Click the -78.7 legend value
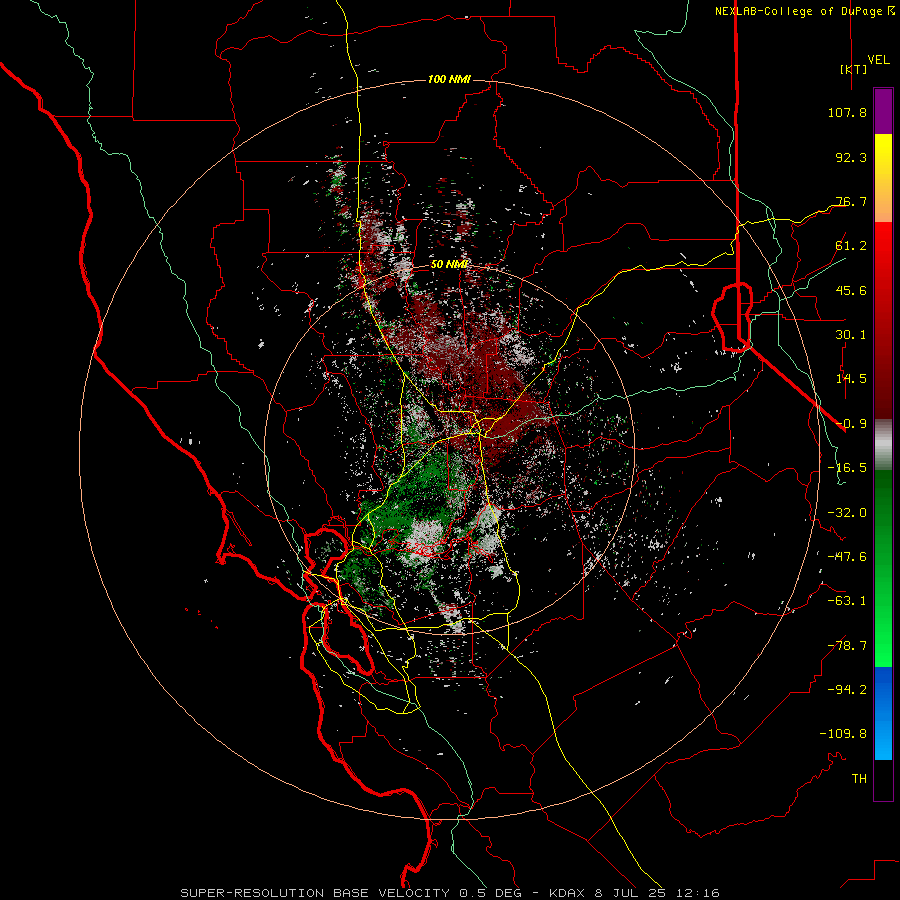This screenshot has width=900, height=900. pyautogui.click(x=847, y=646)
